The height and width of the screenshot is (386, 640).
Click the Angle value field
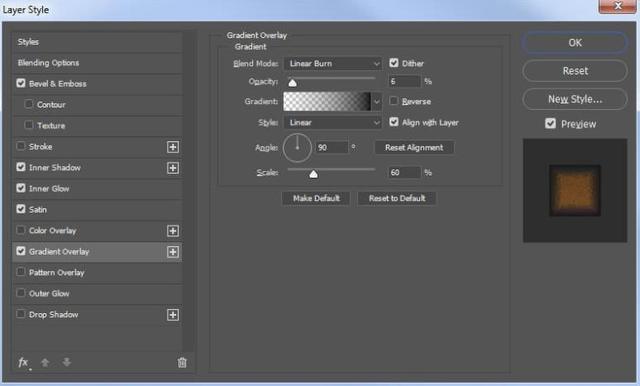(x=332, y=147)
